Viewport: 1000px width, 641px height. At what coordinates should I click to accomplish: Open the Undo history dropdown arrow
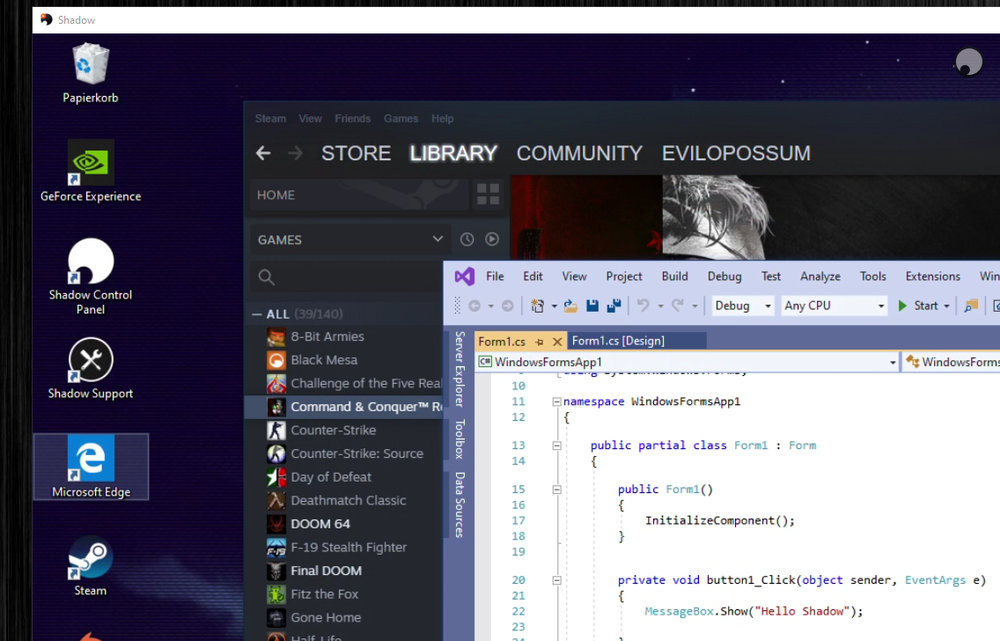coord(660,306)
